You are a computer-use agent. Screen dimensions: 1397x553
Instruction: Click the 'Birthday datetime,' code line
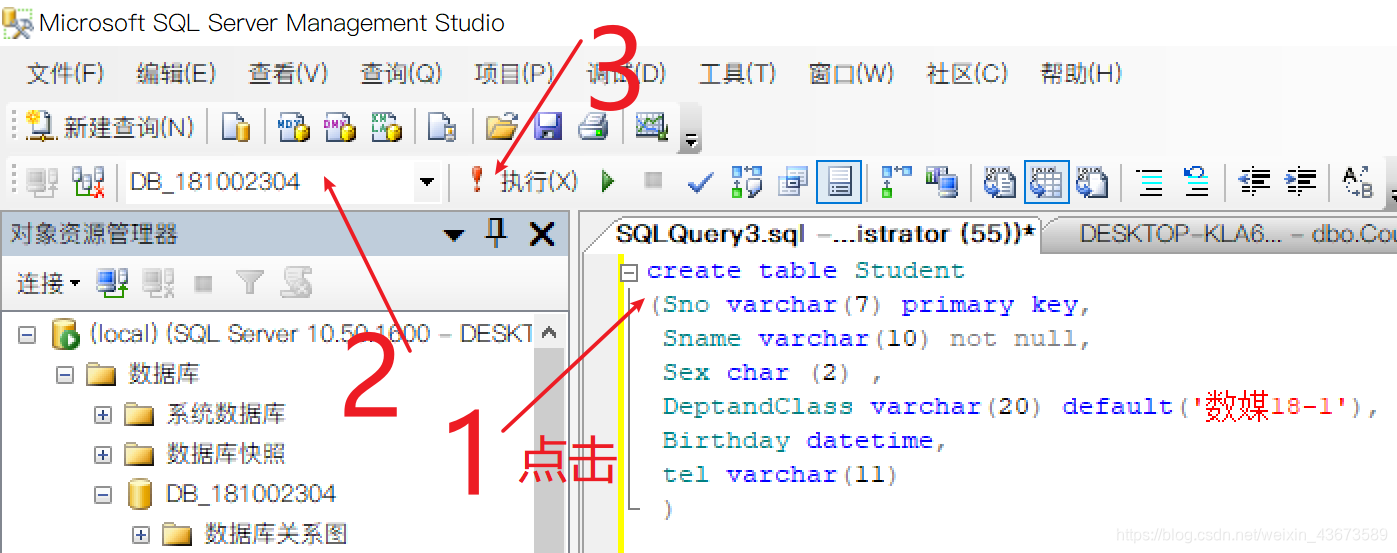(x=804, y=440)
